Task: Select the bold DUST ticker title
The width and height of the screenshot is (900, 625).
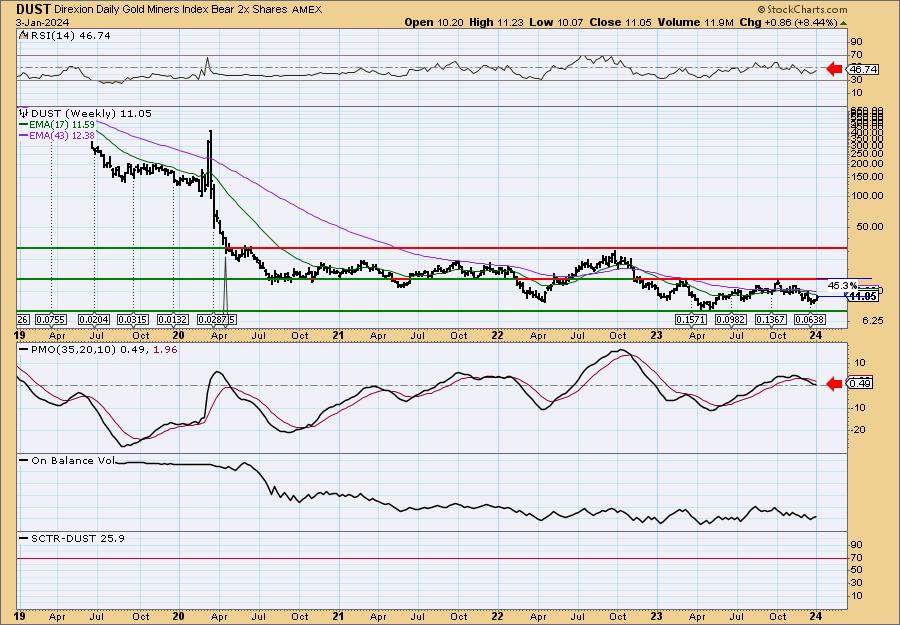Action: click(34, 9)
